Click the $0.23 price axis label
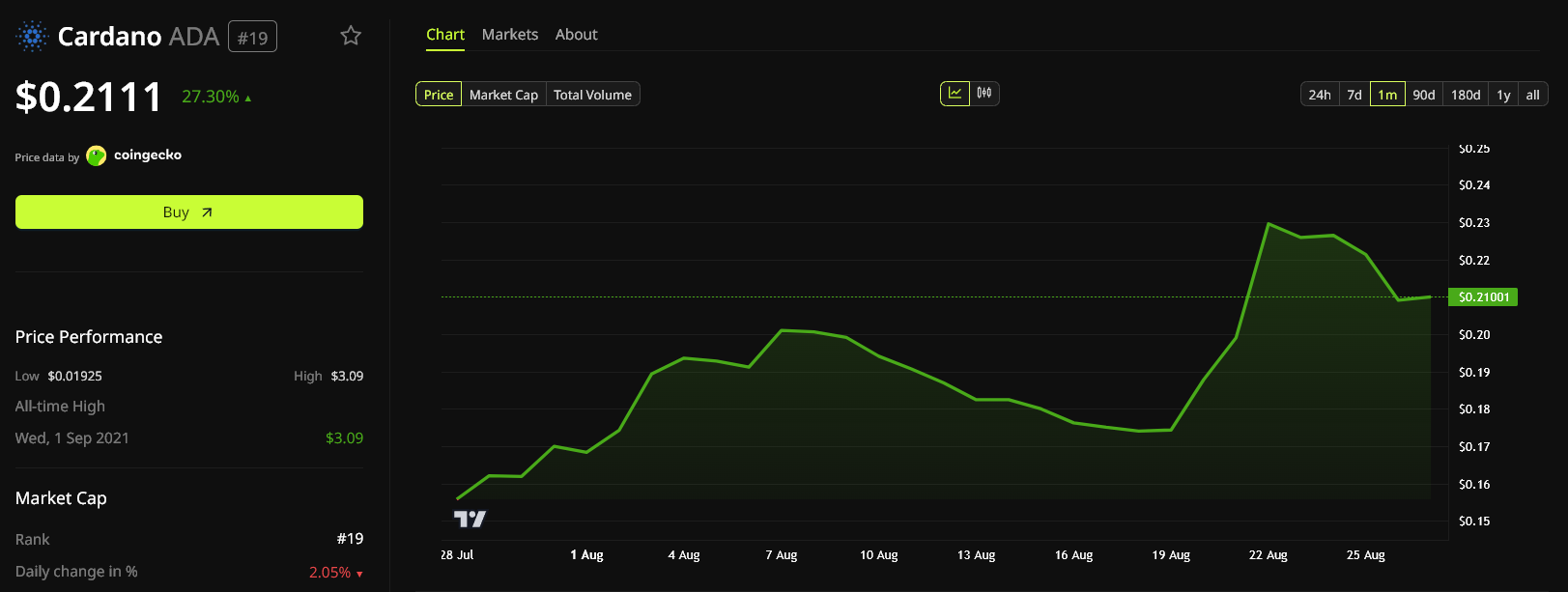This screenshot has width=1568, height=592. click(1474, 223)
